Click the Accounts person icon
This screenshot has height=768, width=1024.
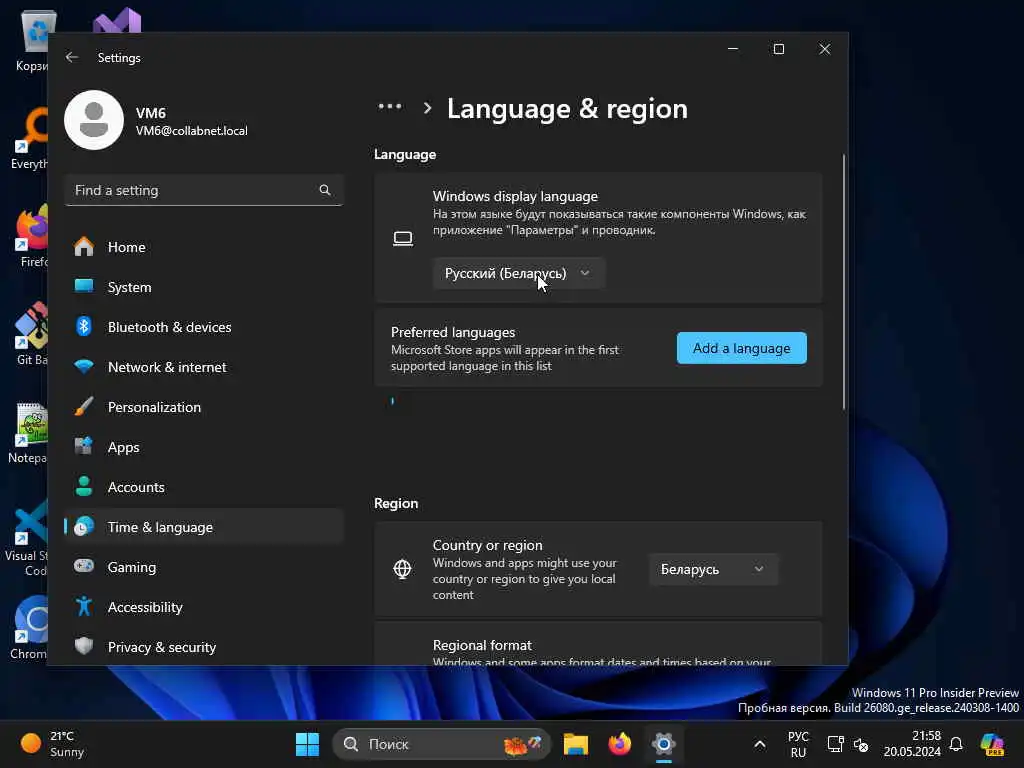click(x=84, y=487)
